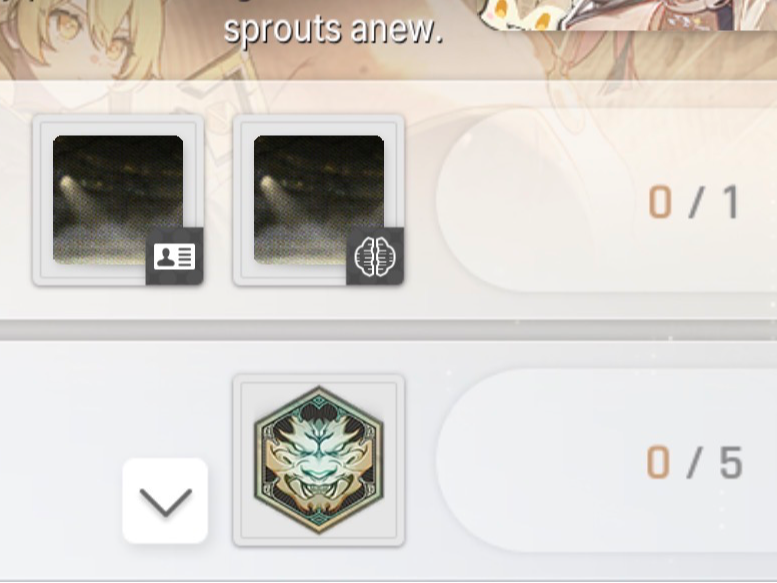Viewport: 777px width, 583px height.
Task: Tap the orange 0 in 0 / 5
Action: click(x=658, y=462)
